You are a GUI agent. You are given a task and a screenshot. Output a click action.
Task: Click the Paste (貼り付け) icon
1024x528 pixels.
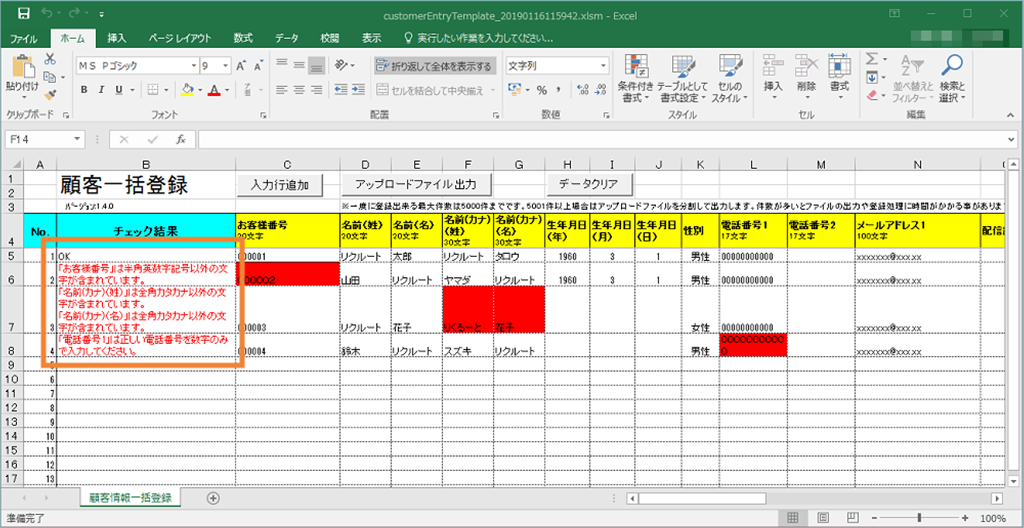[22, 70]
